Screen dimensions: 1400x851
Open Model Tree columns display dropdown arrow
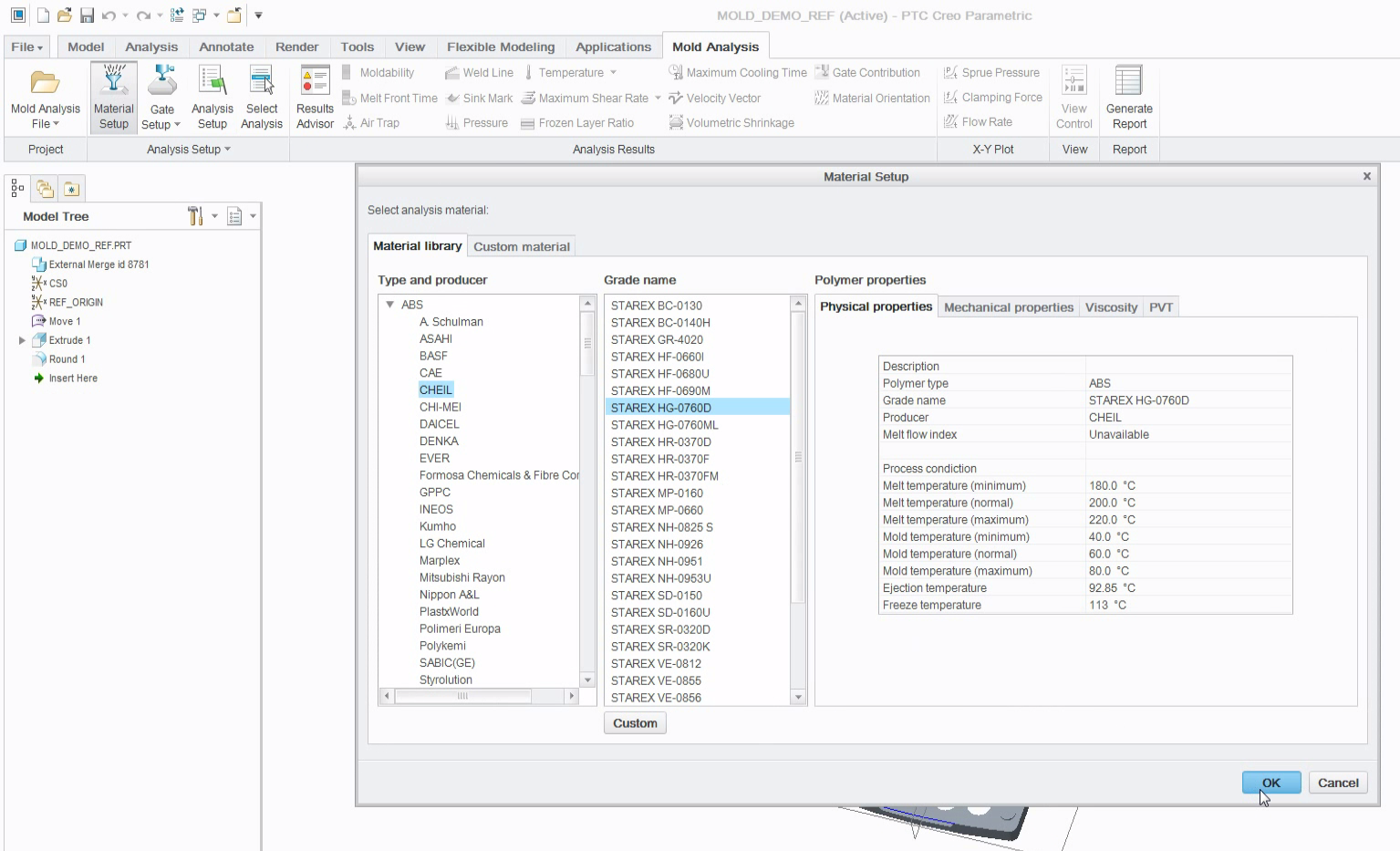pyautogui.click(x=253, y=216)
